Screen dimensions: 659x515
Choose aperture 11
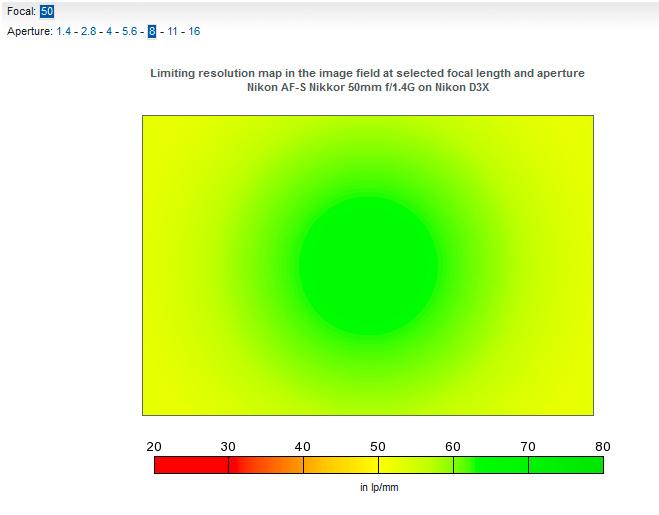pyautogui.click(x=172, y=32)
